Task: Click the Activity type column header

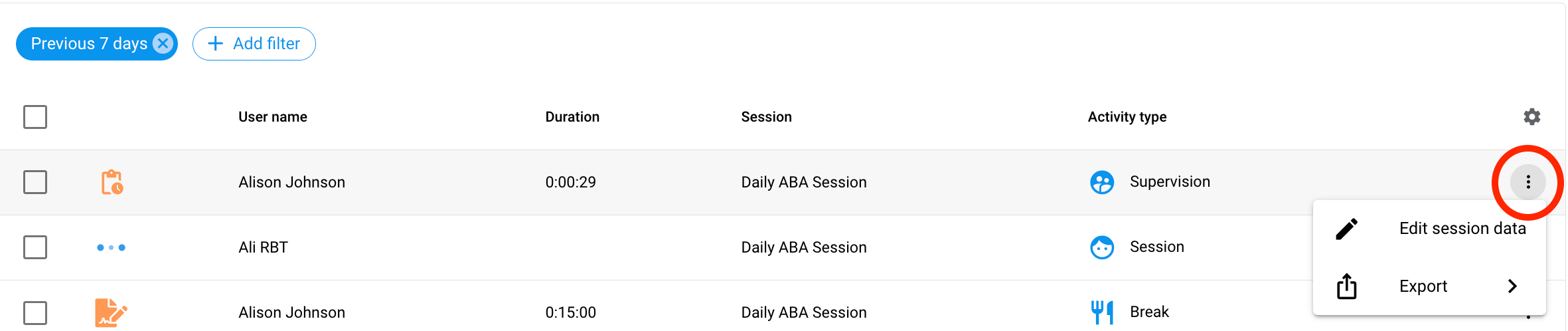Action: coord(1127,117)
